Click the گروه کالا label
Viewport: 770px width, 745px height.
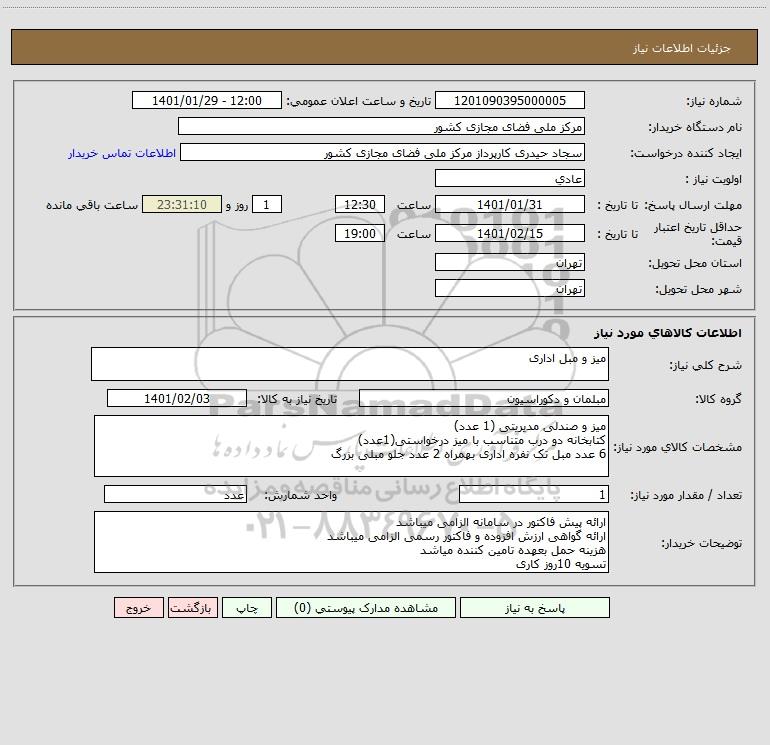pyautogui.click(x=718, y=399)
